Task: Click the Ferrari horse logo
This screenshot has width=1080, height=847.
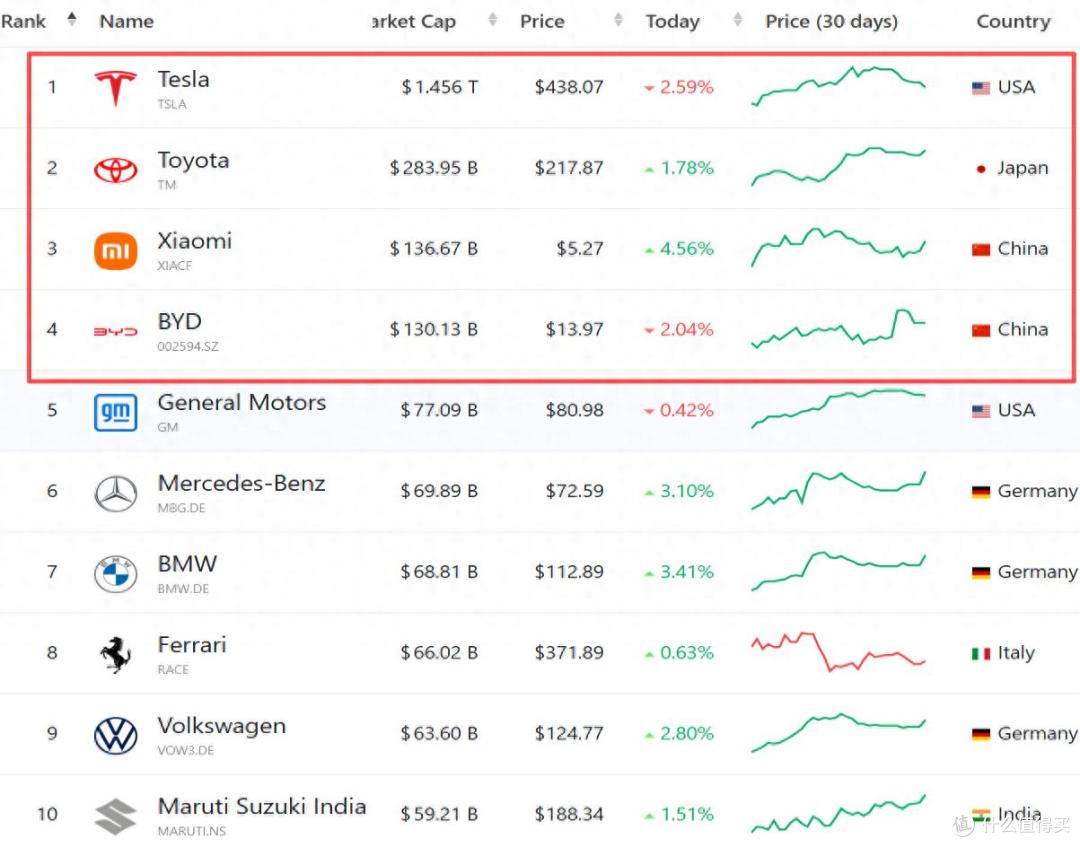Action: click(x=115, y=654)
